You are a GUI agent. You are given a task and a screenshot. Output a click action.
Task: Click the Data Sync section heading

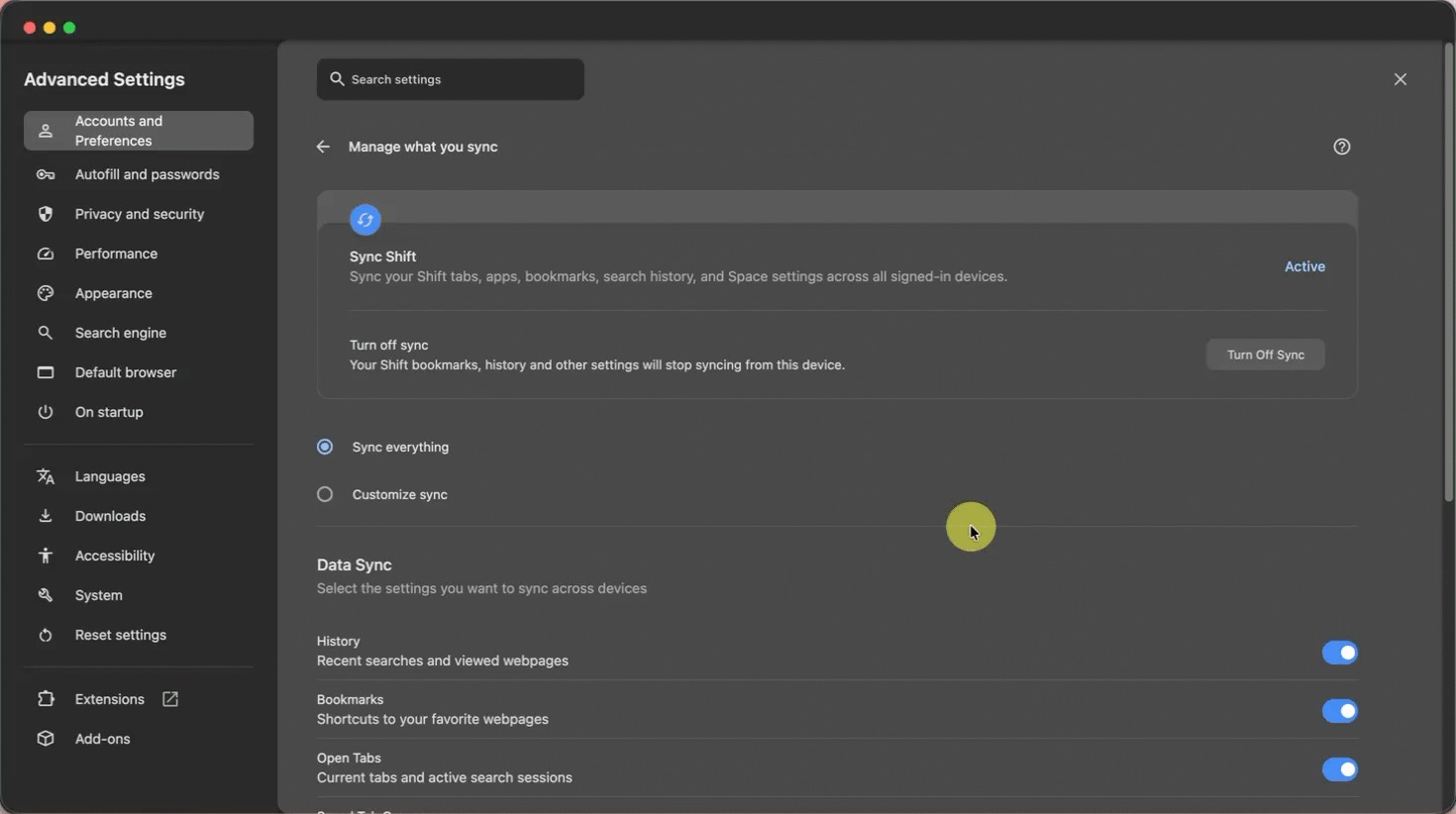pos(355,564)
